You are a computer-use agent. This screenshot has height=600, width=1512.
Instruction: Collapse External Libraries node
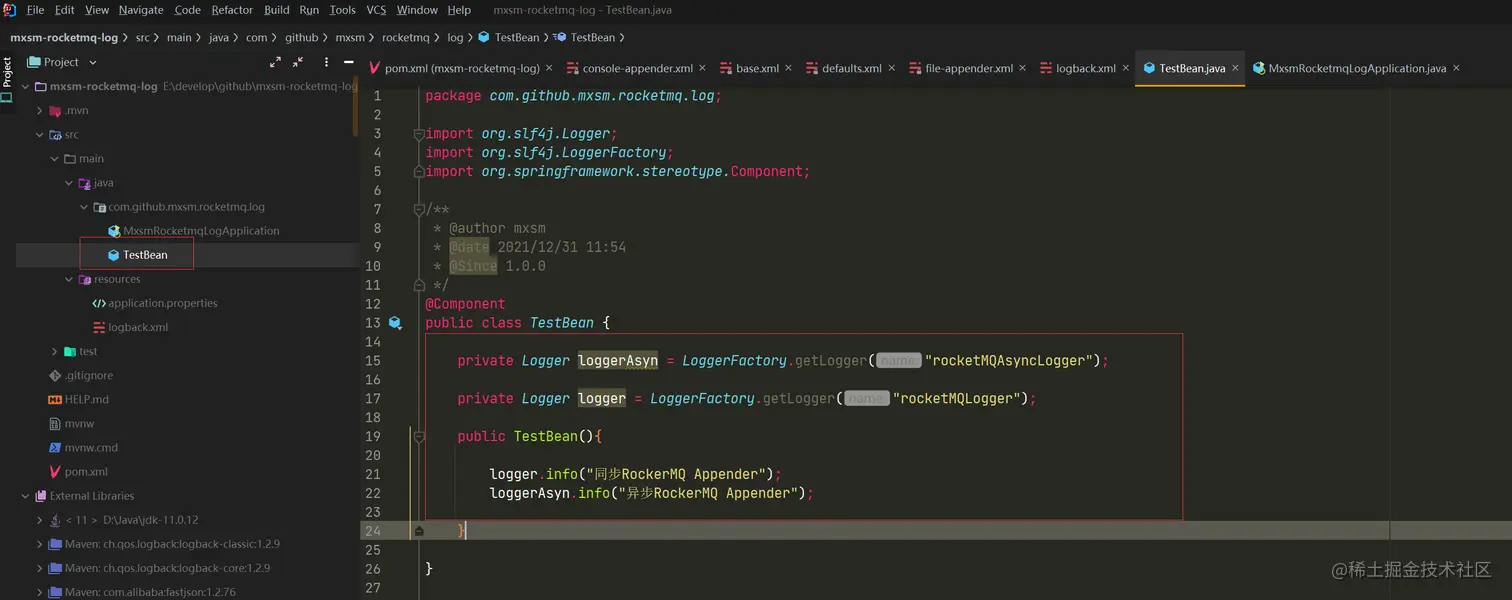point(25,496)
